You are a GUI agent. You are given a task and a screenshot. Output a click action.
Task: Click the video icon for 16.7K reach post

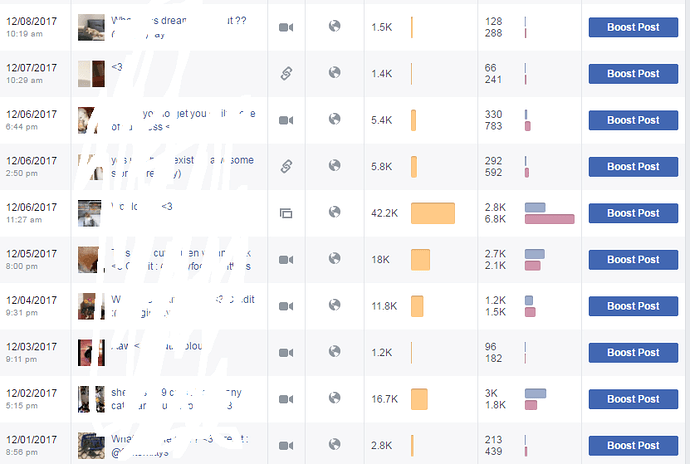(286, 399)
